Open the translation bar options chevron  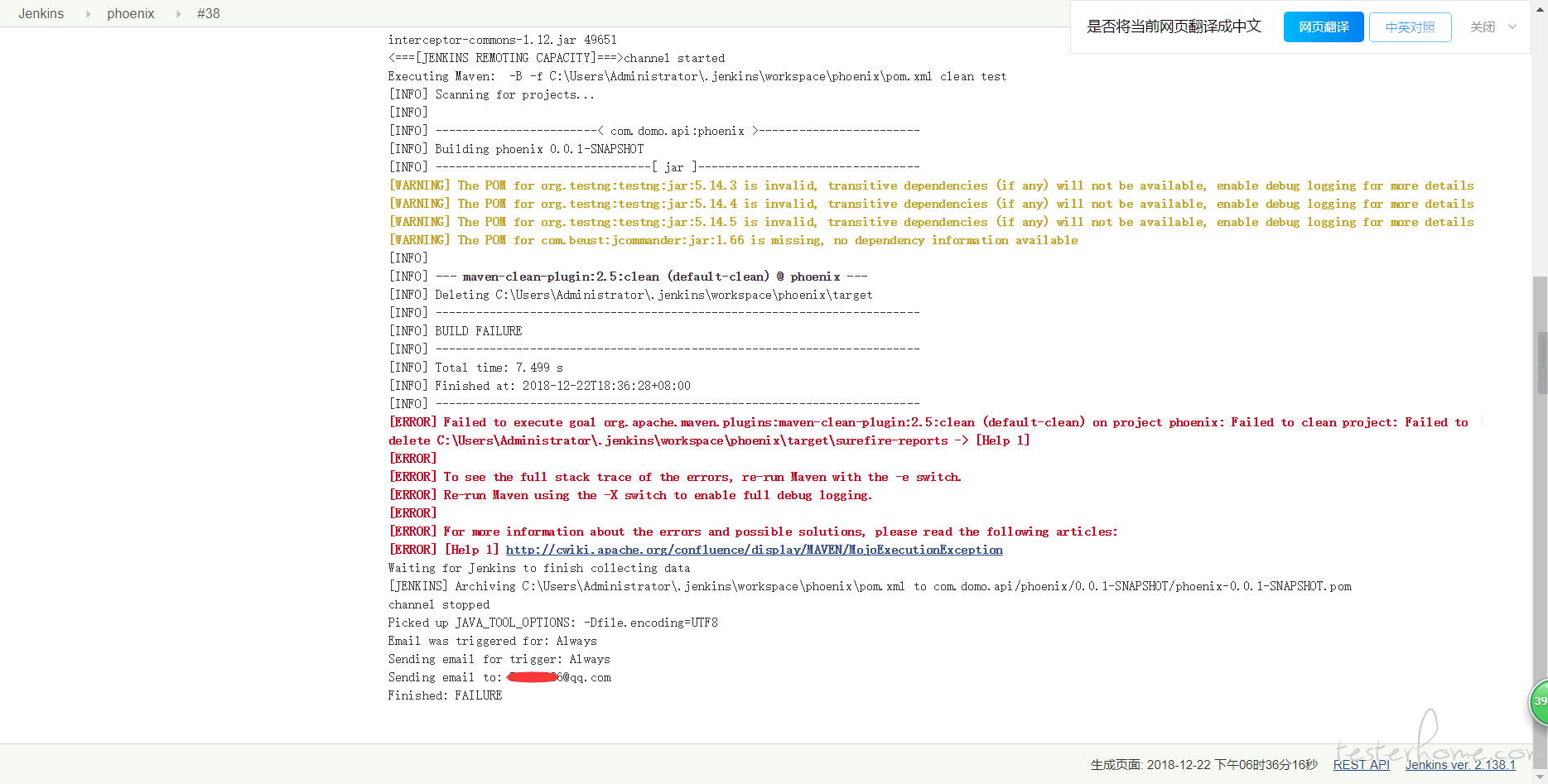(1512, 27)
